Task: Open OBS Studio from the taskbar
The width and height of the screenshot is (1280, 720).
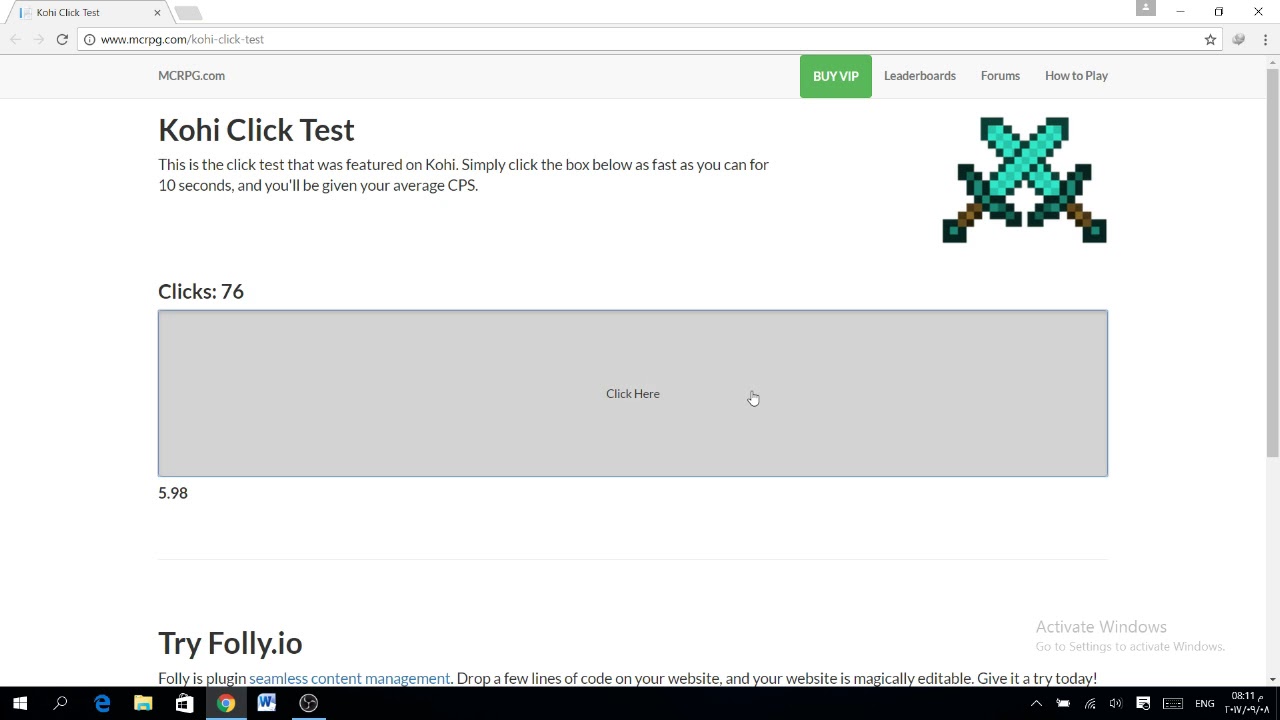Action: [x=308, y=703]
